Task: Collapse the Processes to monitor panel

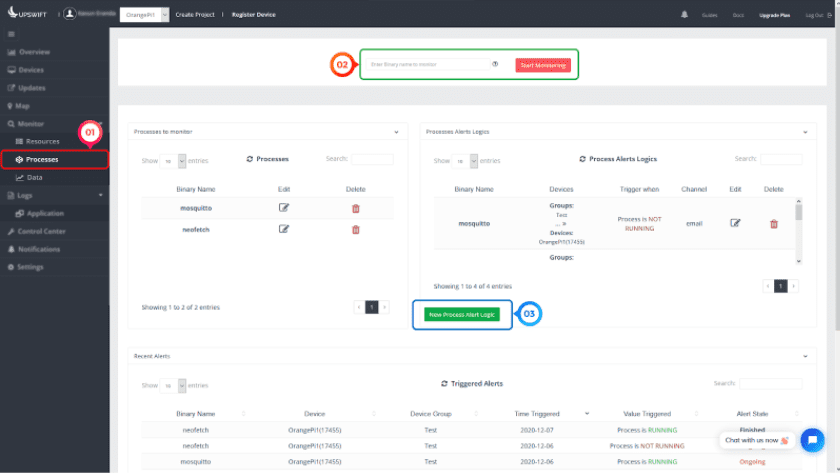Action: (x=396, y=132)
